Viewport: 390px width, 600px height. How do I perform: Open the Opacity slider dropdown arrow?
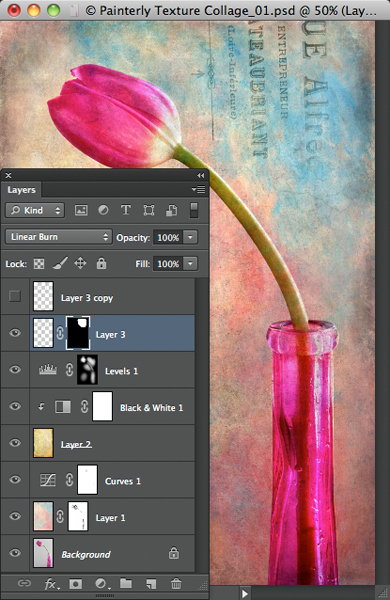(191, 237)
